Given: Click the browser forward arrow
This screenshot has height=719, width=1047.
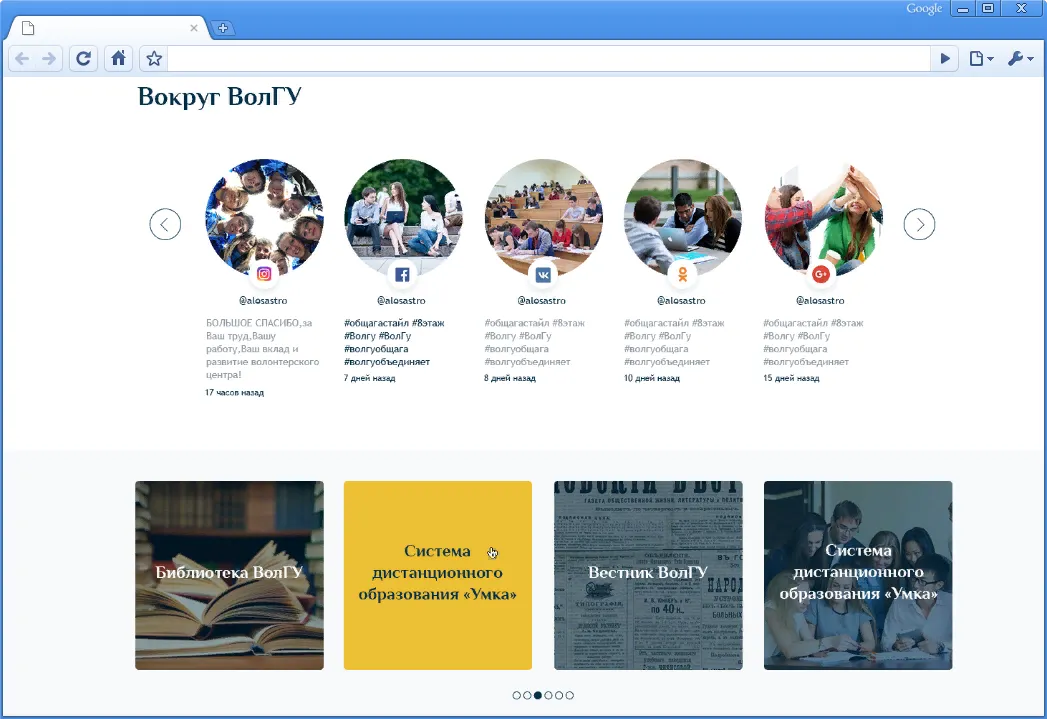Looking at the screenshot, I should [49, 59].
